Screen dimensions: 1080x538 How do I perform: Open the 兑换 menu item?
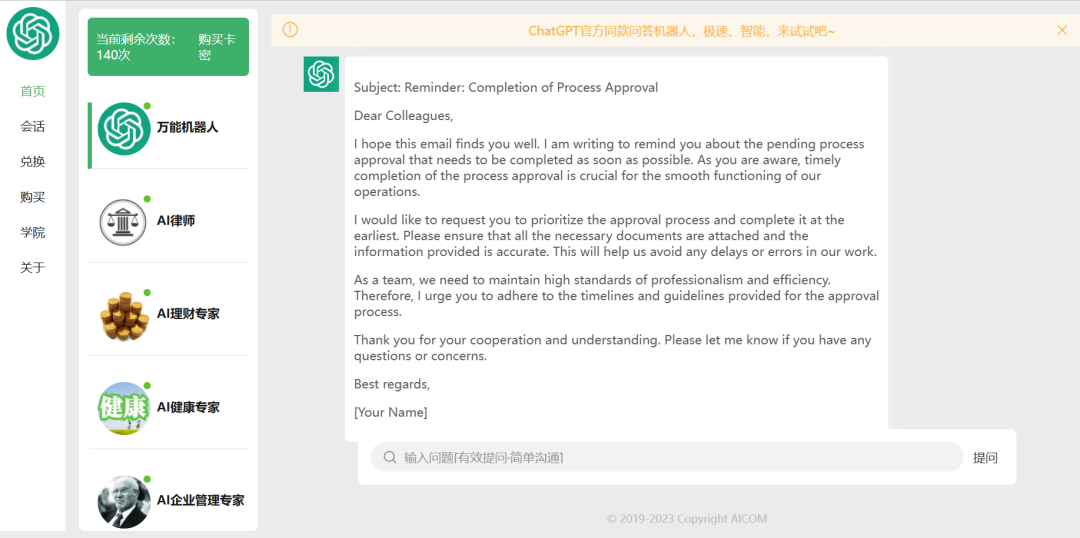pos(32,162)
